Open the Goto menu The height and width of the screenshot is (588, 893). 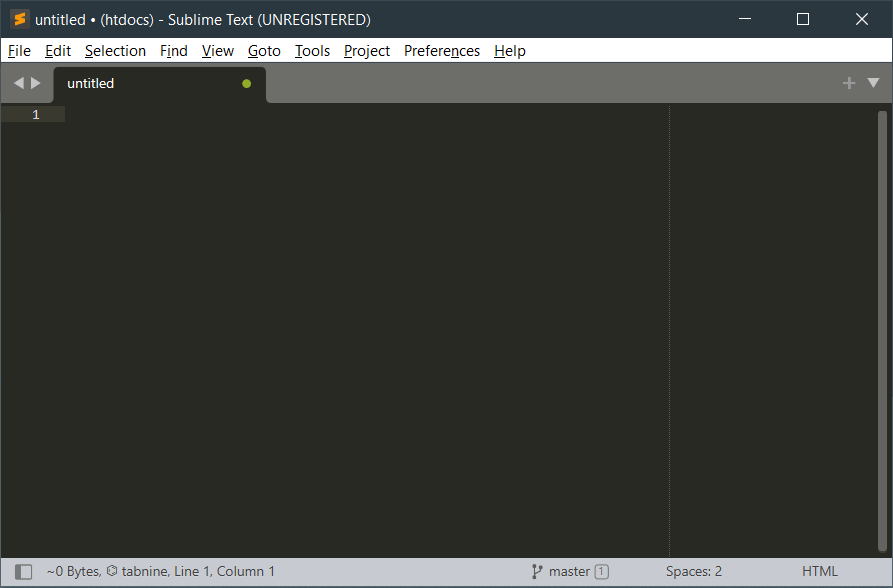click(x=264, y=51)
